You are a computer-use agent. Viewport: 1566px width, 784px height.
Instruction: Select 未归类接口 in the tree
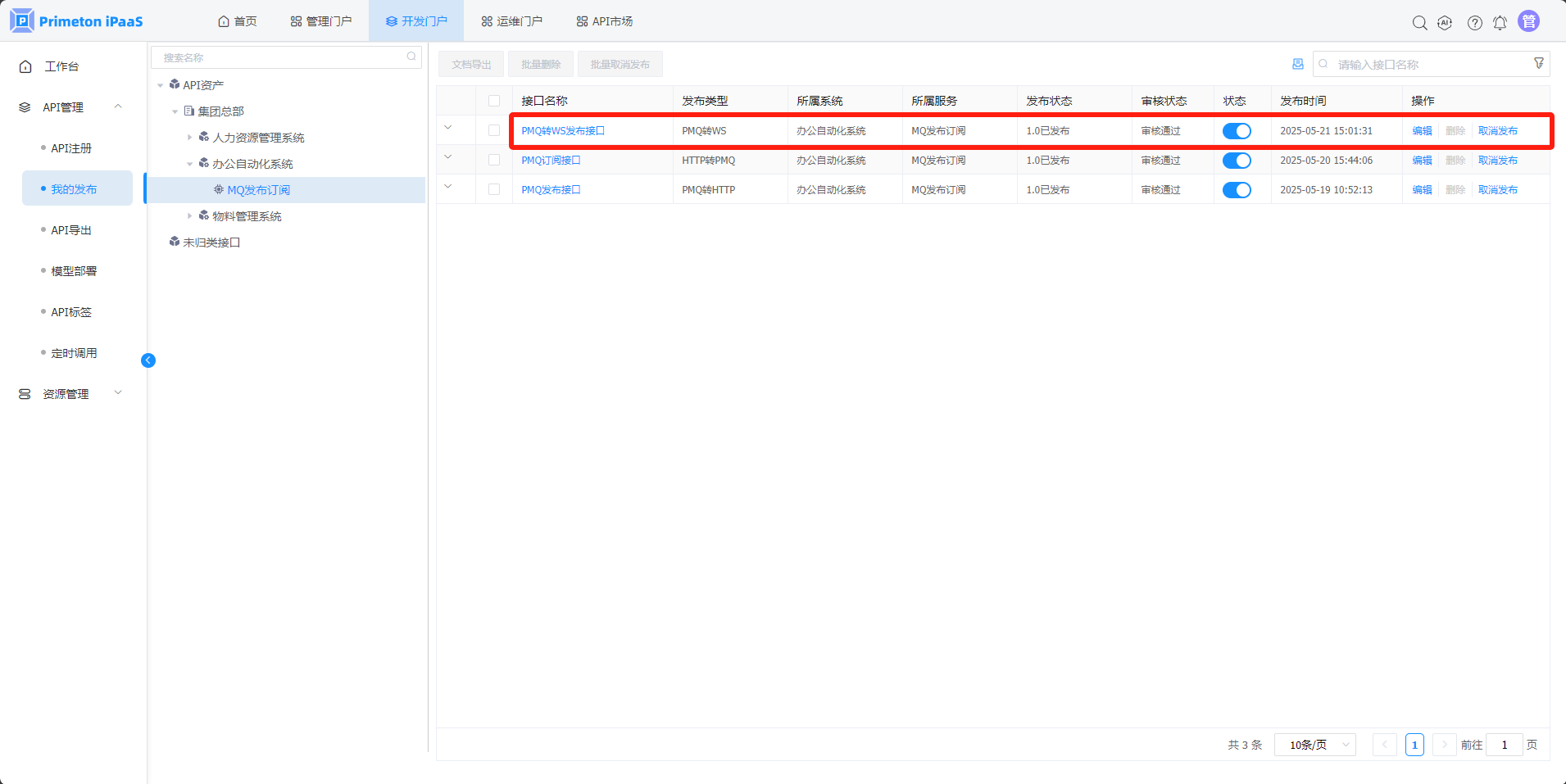[x=211, y=242]
